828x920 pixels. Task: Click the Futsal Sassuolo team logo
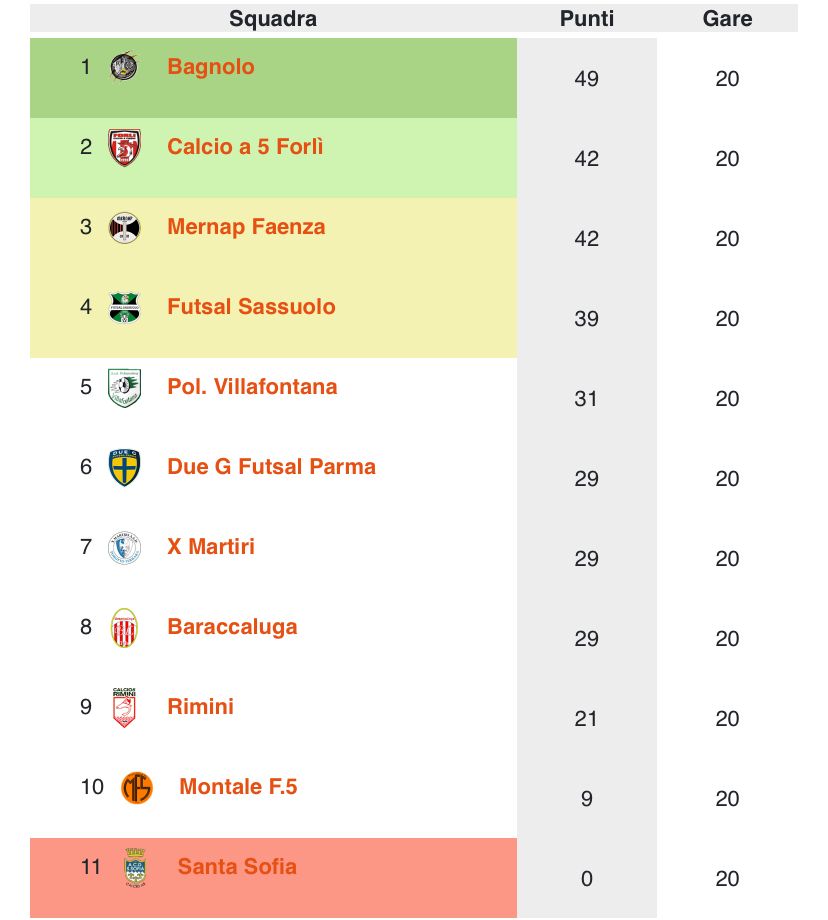tap(124, 307)
